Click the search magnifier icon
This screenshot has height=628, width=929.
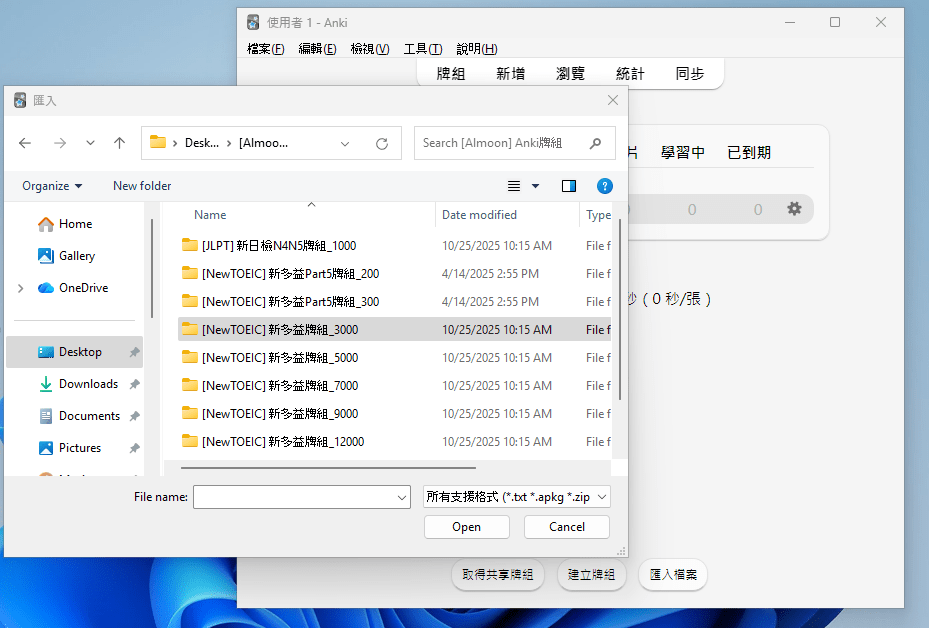[x=596, y=143]
